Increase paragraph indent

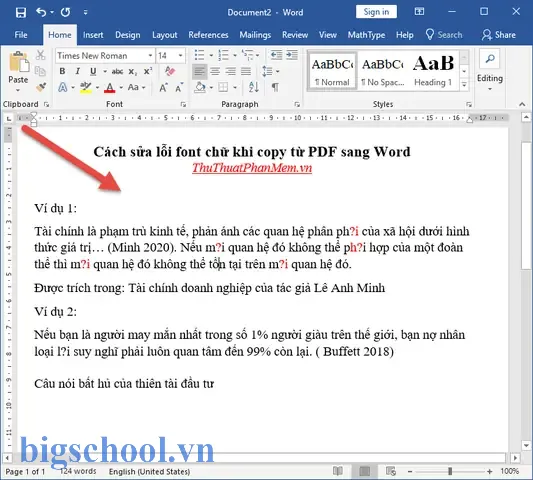coord(292,55)
